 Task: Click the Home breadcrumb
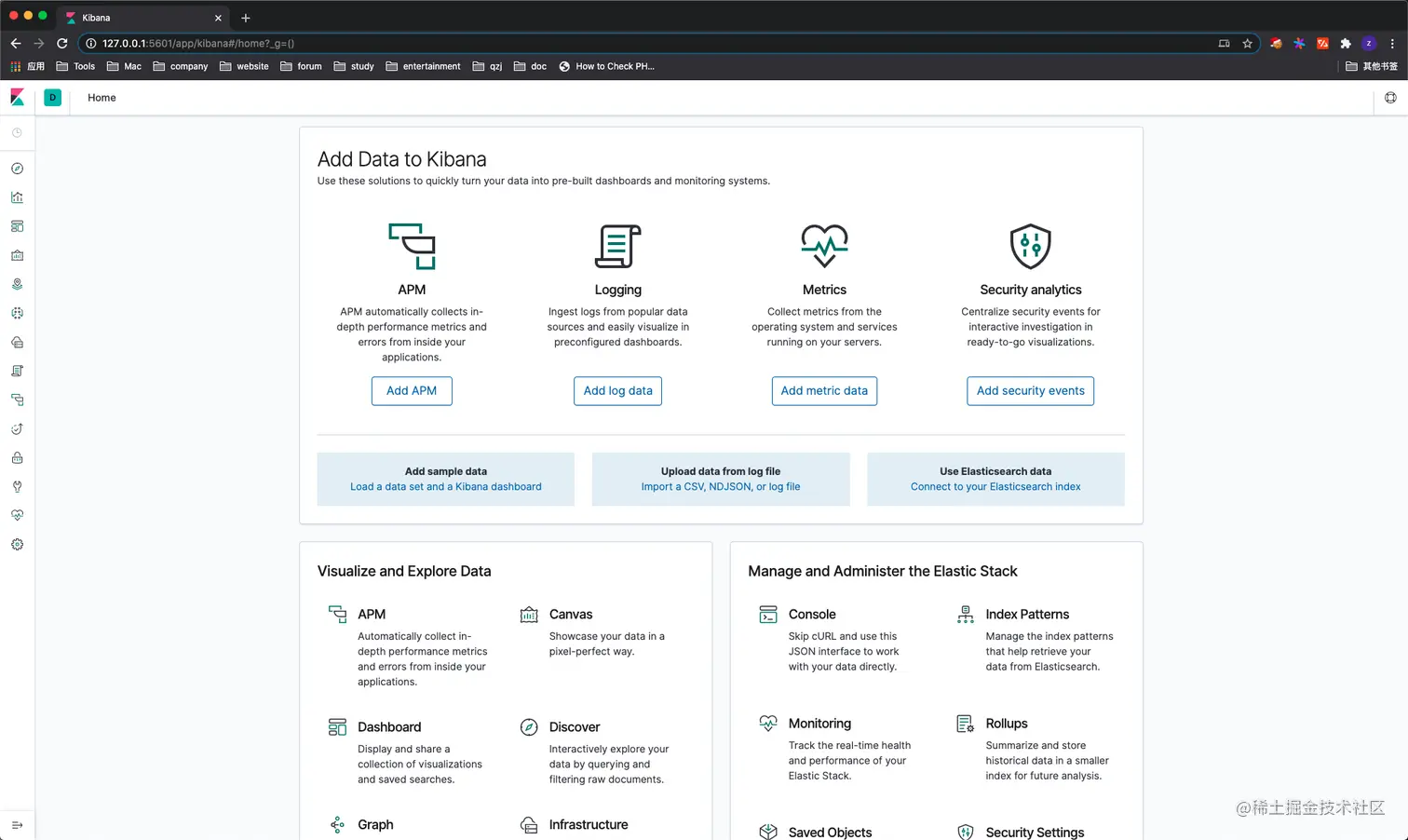102,98
